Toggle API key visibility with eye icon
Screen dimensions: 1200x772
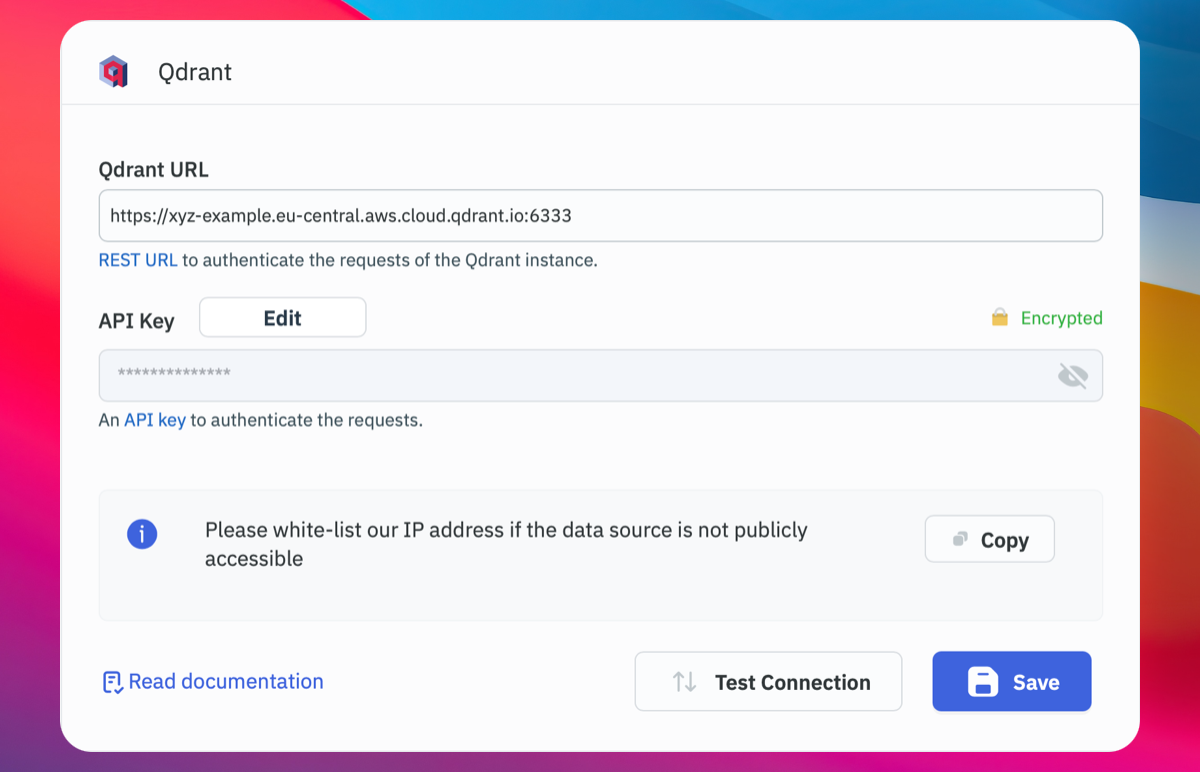coord(1072,376)
